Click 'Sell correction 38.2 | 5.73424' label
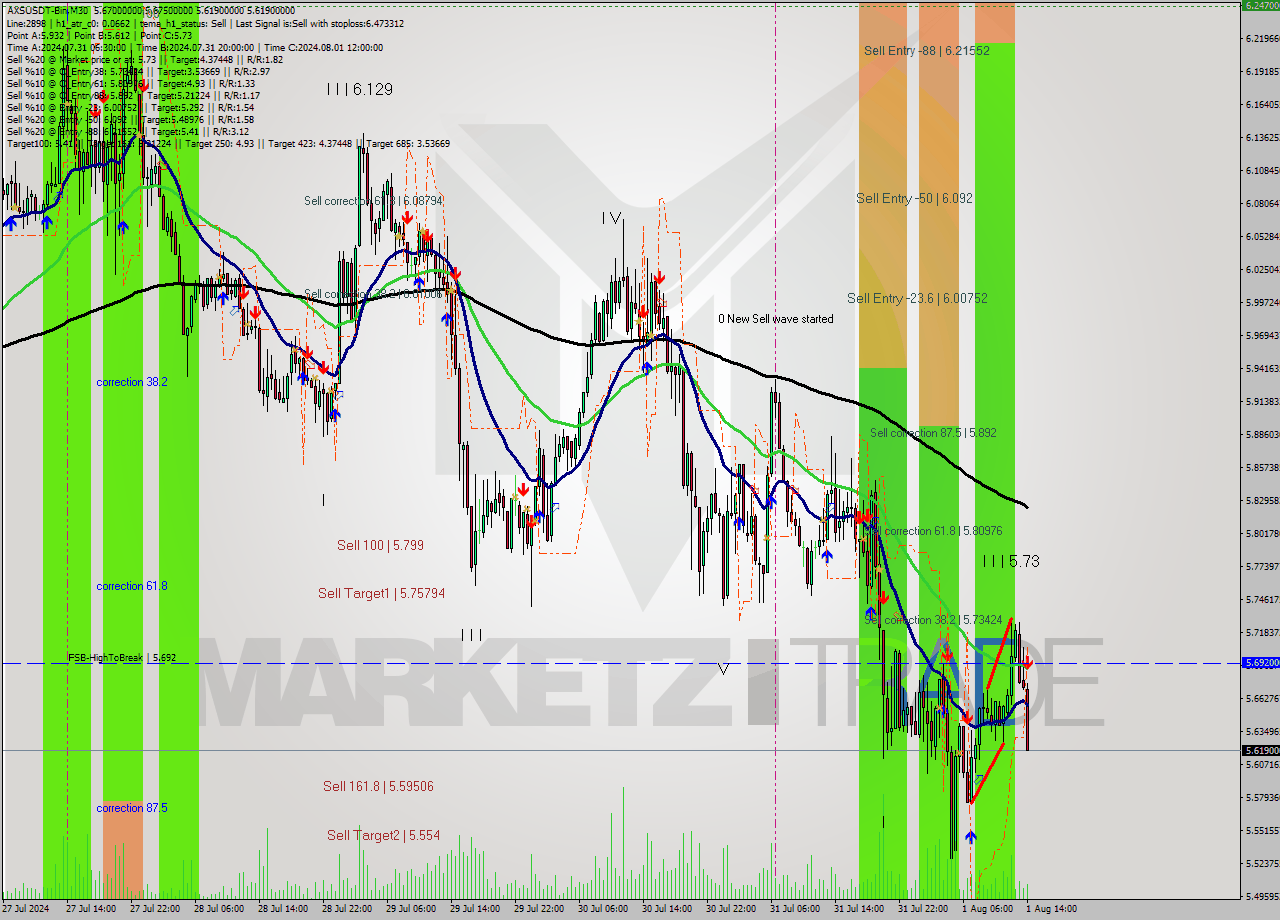The height and width of the screenshot is (920, 1280). 934,620
